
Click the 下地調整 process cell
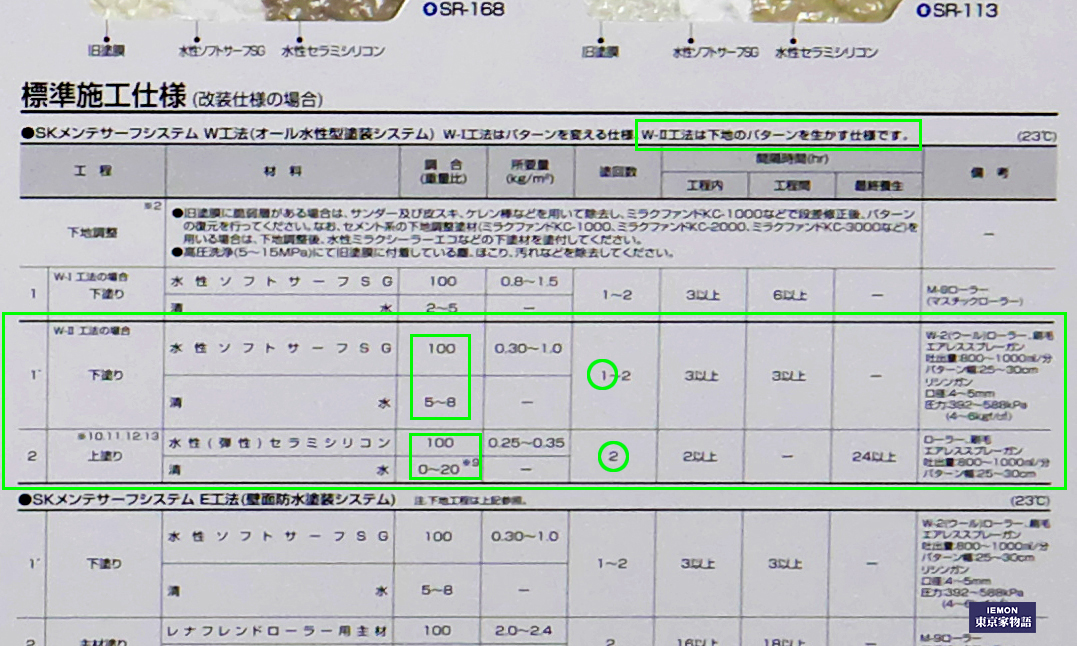click(91, 232)
